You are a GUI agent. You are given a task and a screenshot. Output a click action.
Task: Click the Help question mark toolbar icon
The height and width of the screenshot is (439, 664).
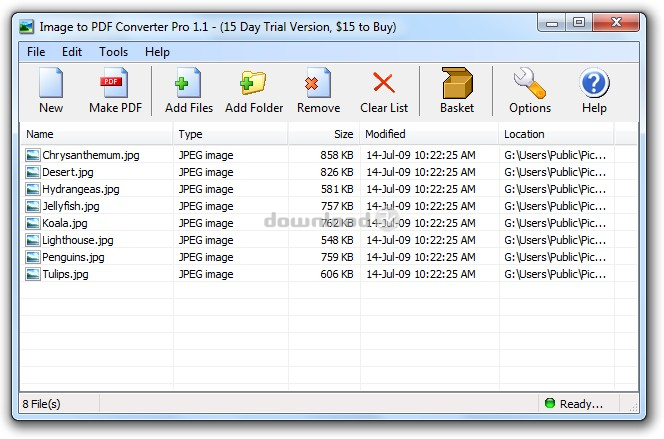(x=594, y=83)
